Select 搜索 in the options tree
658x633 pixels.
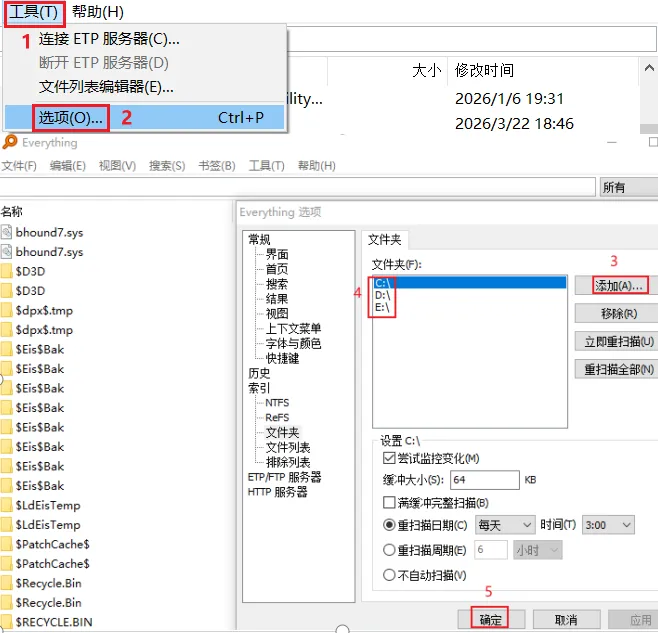(277, 284)
